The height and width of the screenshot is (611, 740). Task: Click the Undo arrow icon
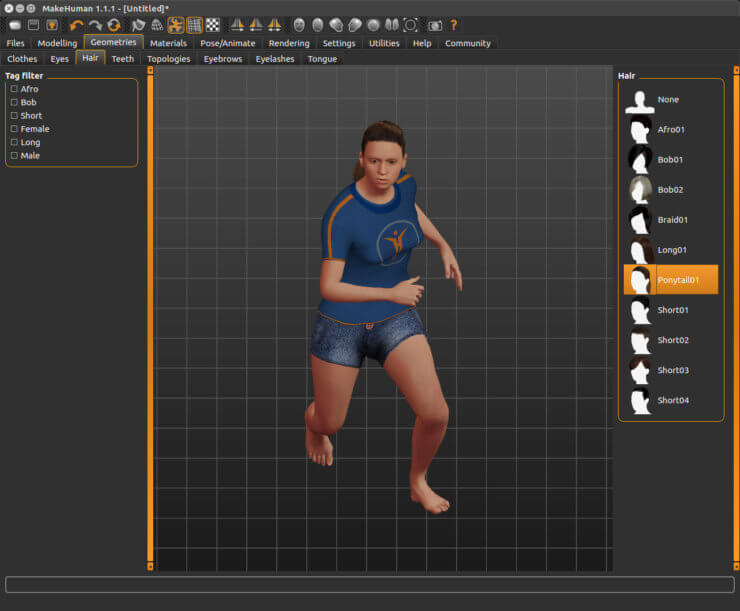click(x=77, y=25)
